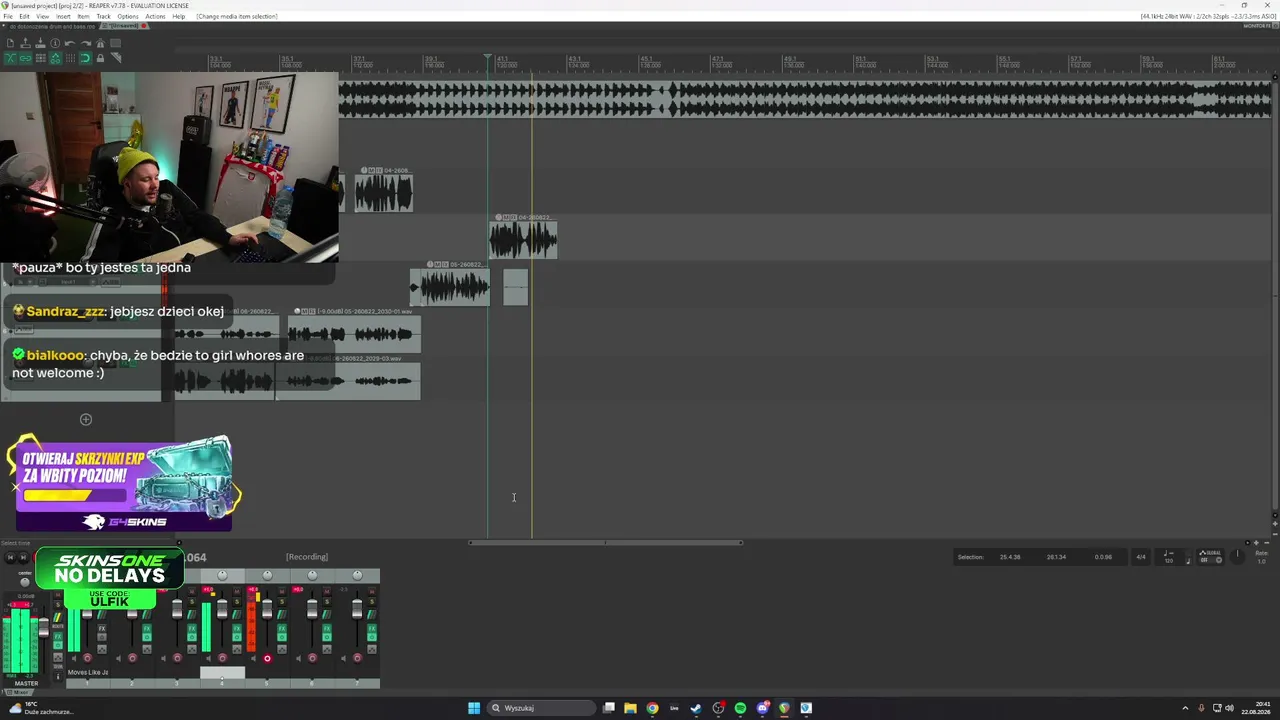Click the Wyszukaj taskbar search box
This screenshot has height=720, width=1280.
541,708
